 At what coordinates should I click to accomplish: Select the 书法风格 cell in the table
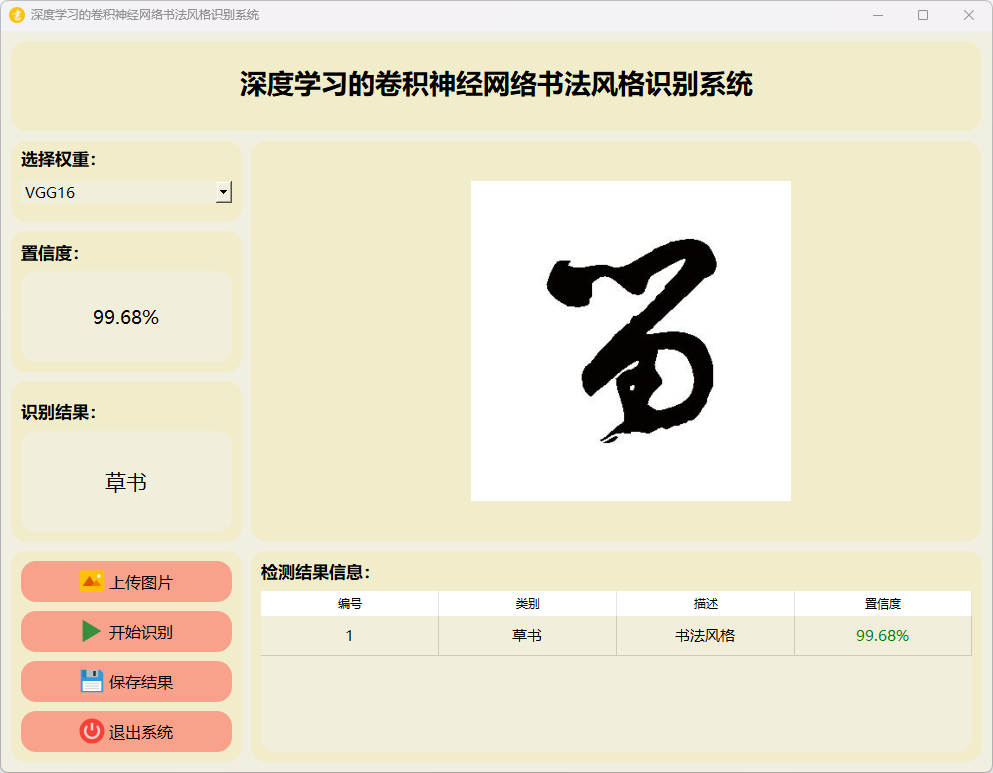[x=705, y=636]
